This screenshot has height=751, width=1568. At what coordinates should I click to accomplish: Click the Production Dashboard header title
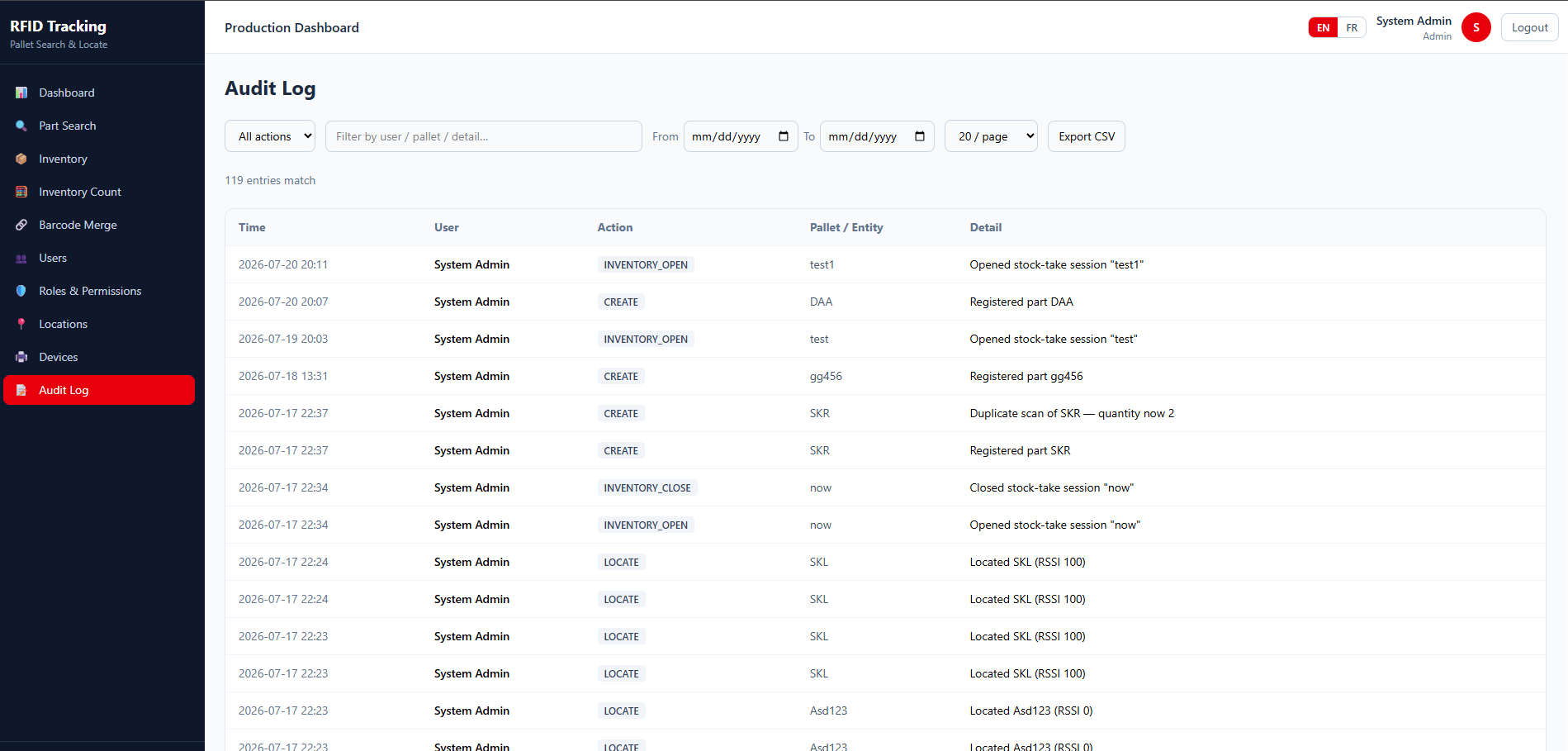click(x=291, y=27)
